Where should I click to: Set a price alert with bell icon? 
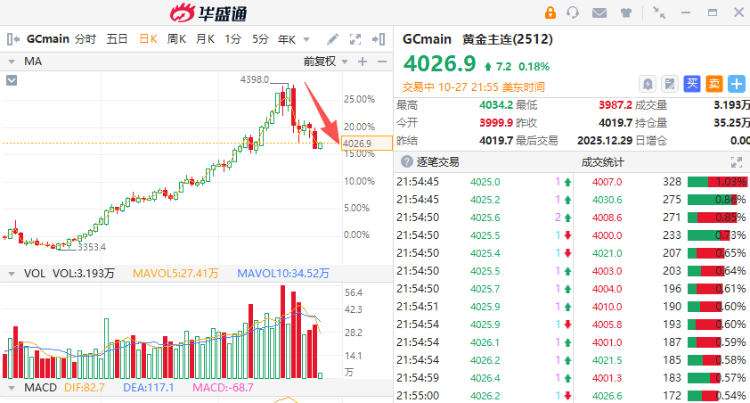[648, 83]
